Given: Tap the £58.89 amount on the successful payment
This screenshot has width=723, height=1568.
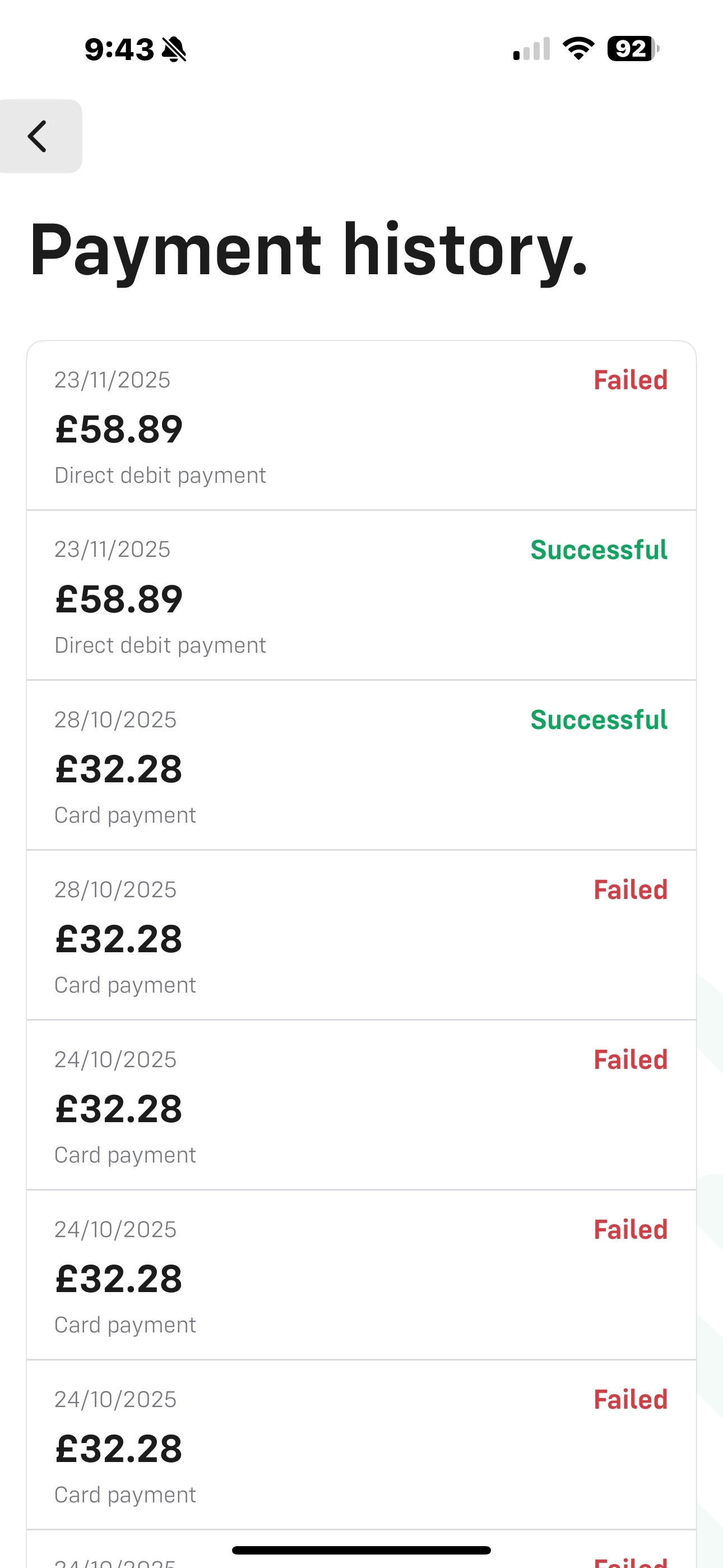Looking at the screenshot, I should pos(119,599).
